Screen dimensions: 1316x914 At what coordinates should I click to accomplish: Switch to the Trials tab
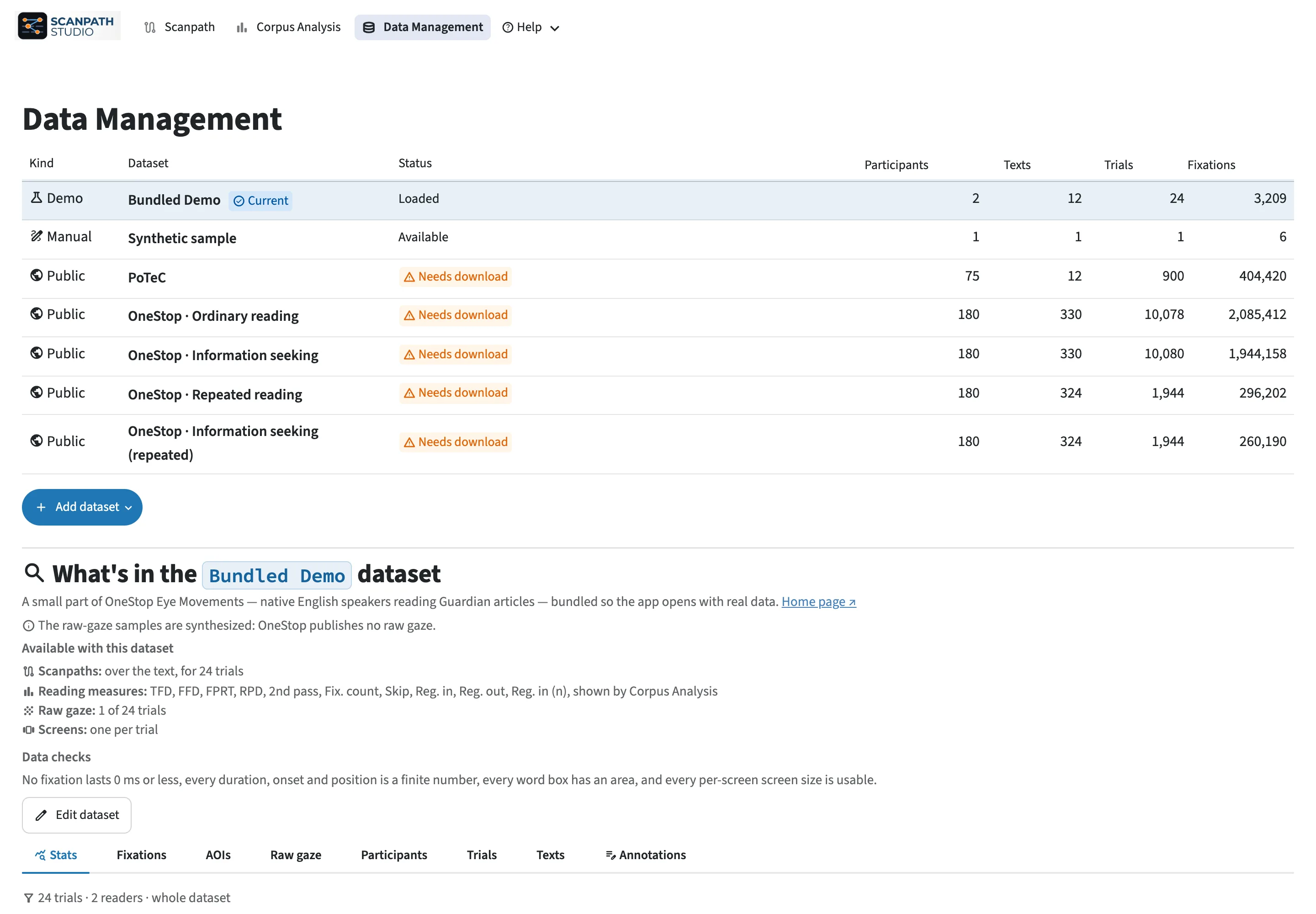coord(482,855)
